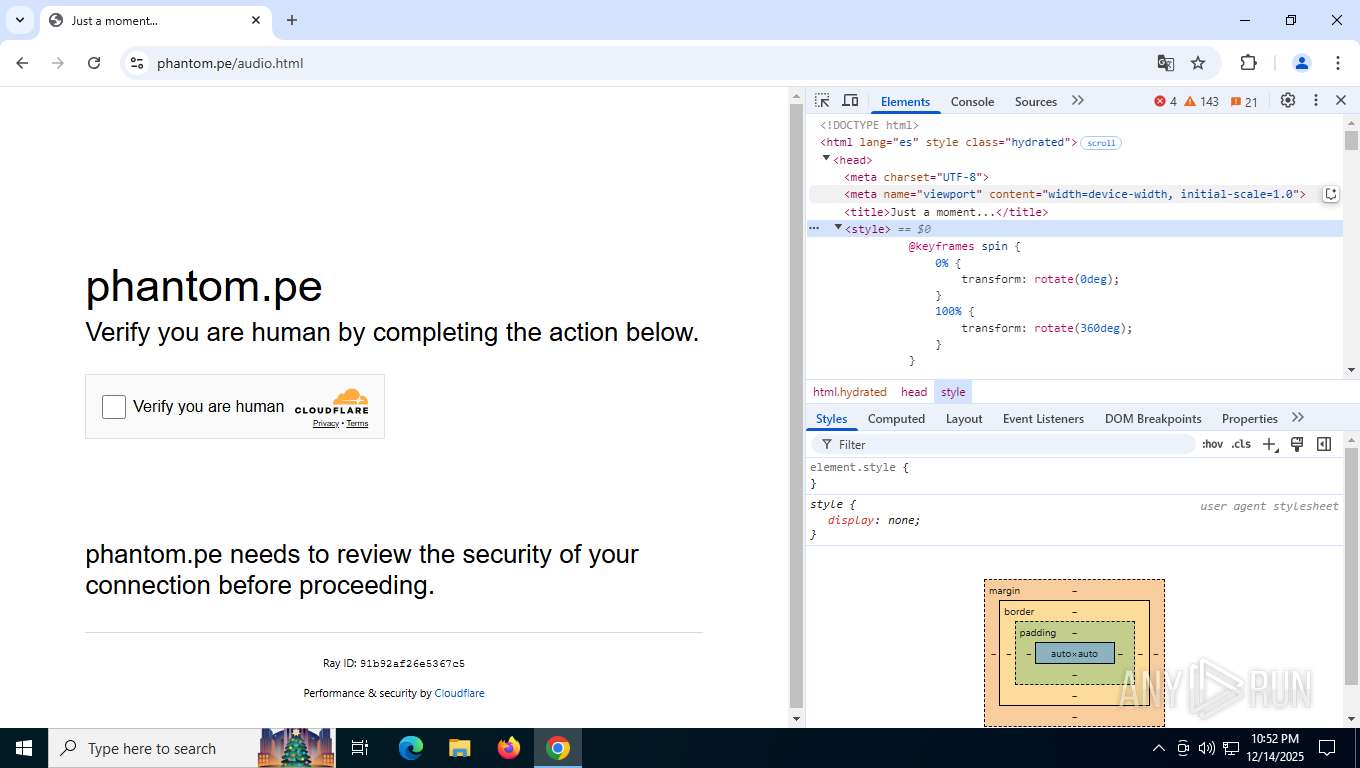Click the styles Filter input
This screenshot has height=768, width=1360.
1003,444
